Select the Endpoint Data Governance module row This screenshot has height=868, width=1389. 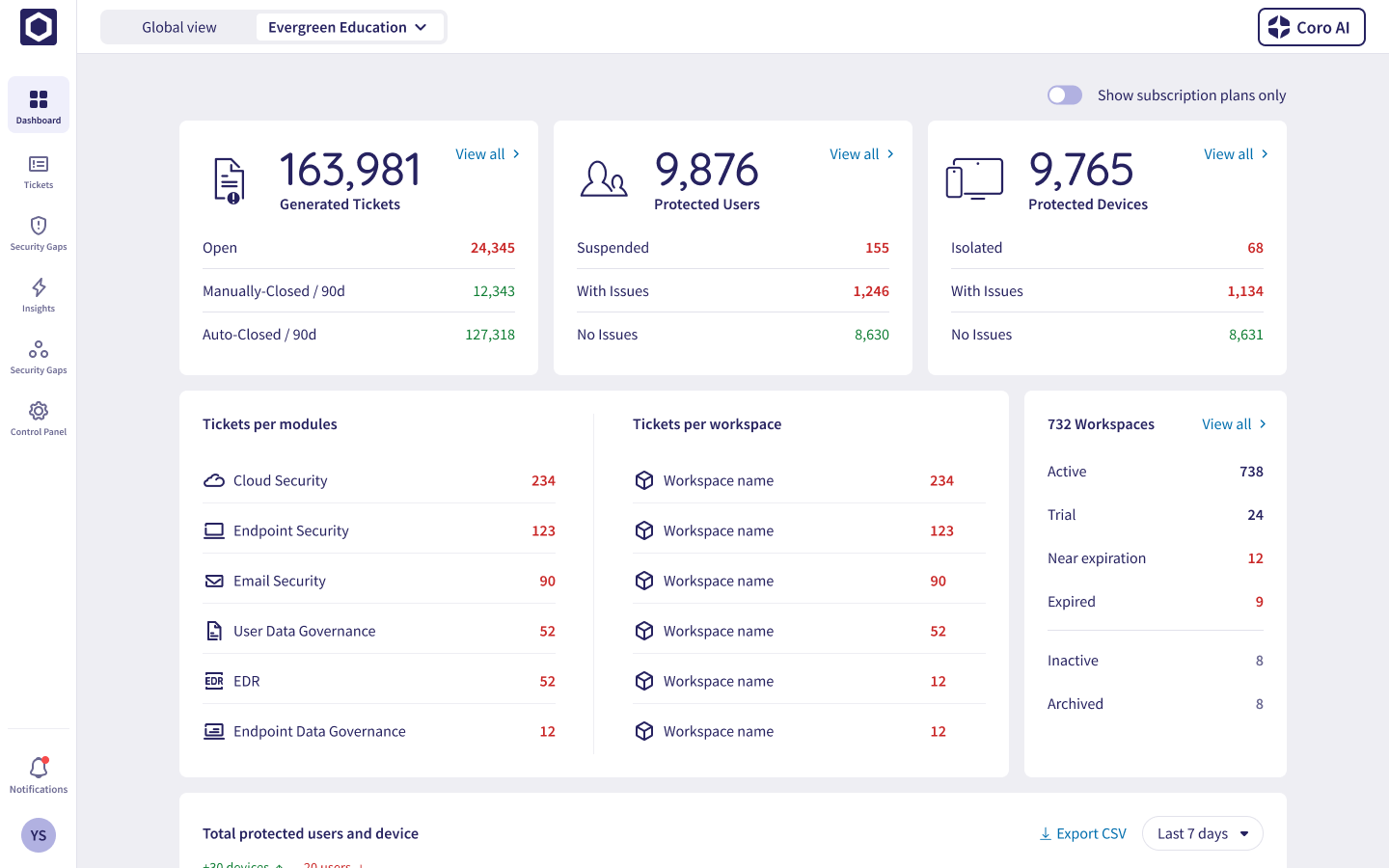[x=378, y=731]
